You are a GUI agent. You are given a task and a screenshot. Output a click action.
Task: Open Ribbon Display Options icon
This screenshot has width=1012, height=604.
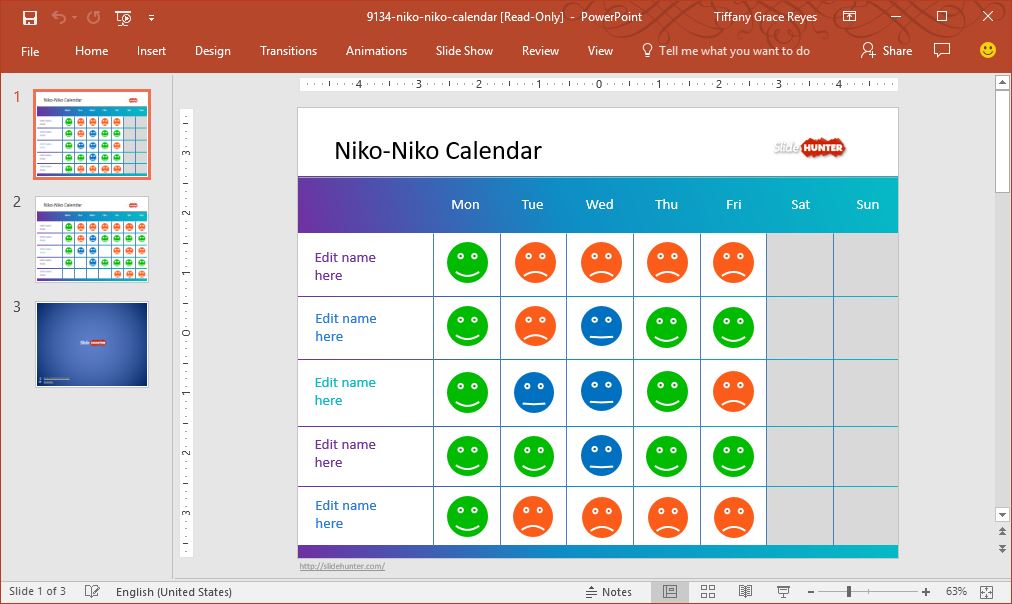(x=849, y=17)
